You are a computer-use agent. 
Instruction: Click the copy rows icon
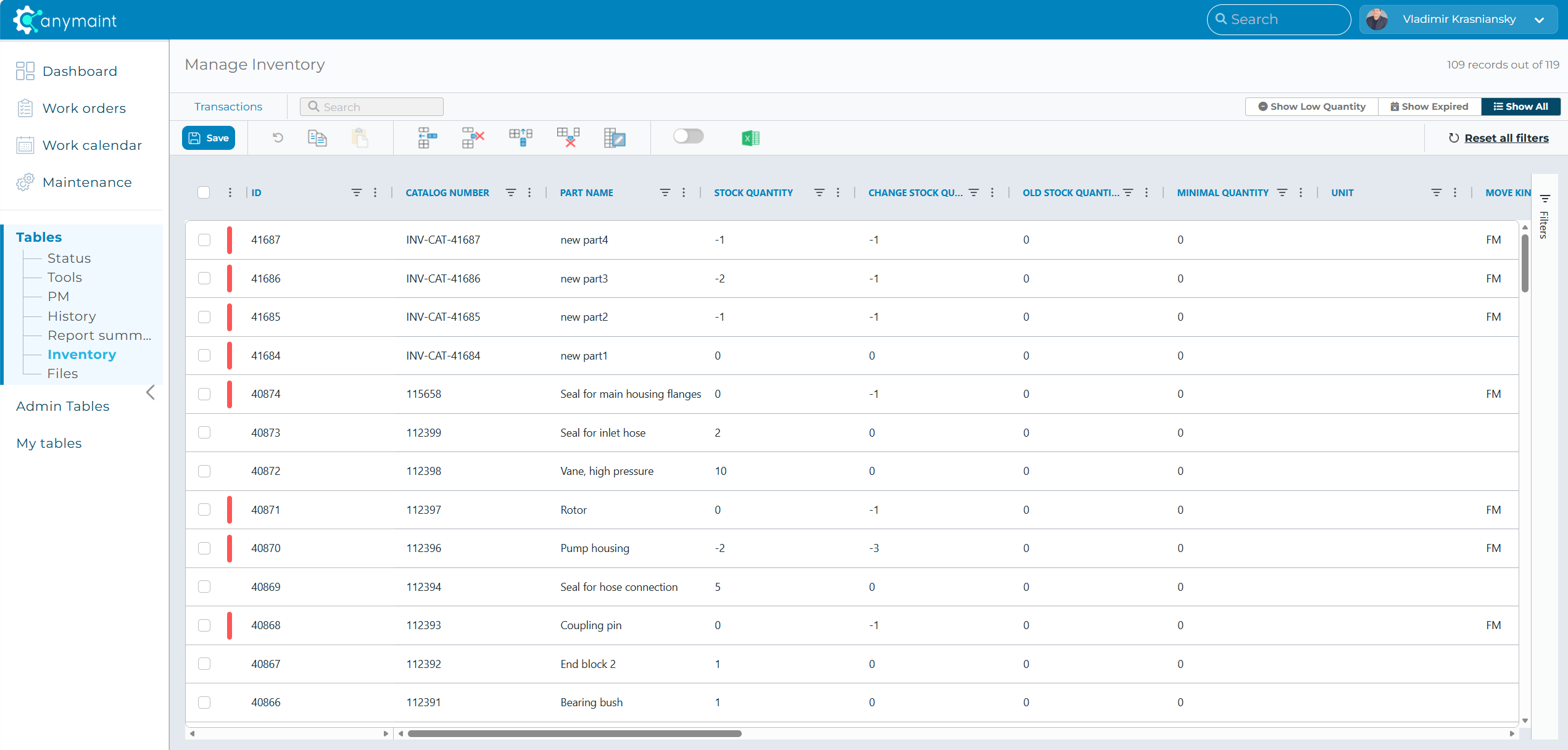tap(317, 138)
